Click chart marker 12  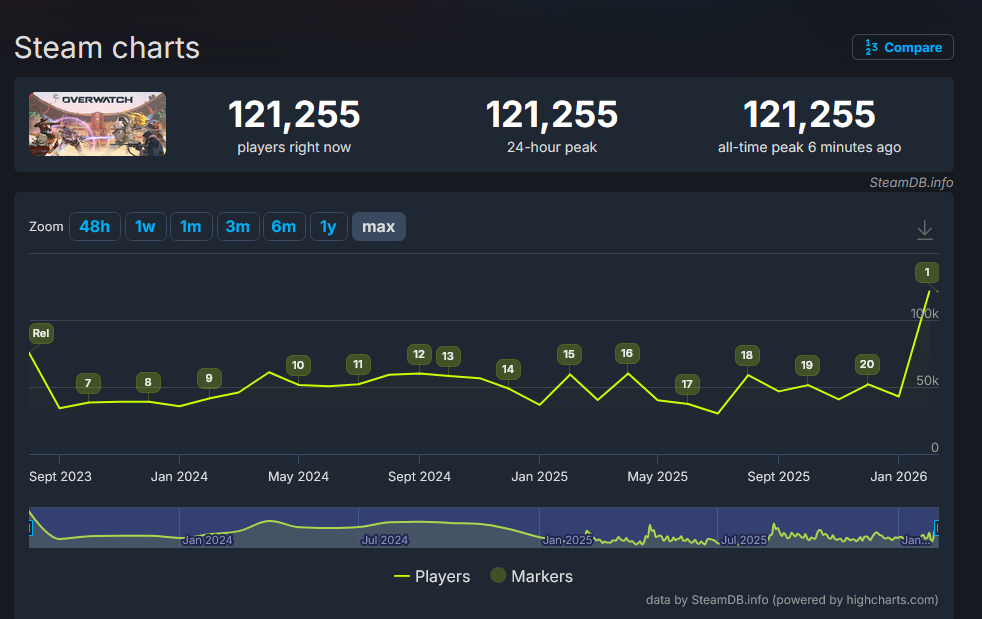point(419,355)
